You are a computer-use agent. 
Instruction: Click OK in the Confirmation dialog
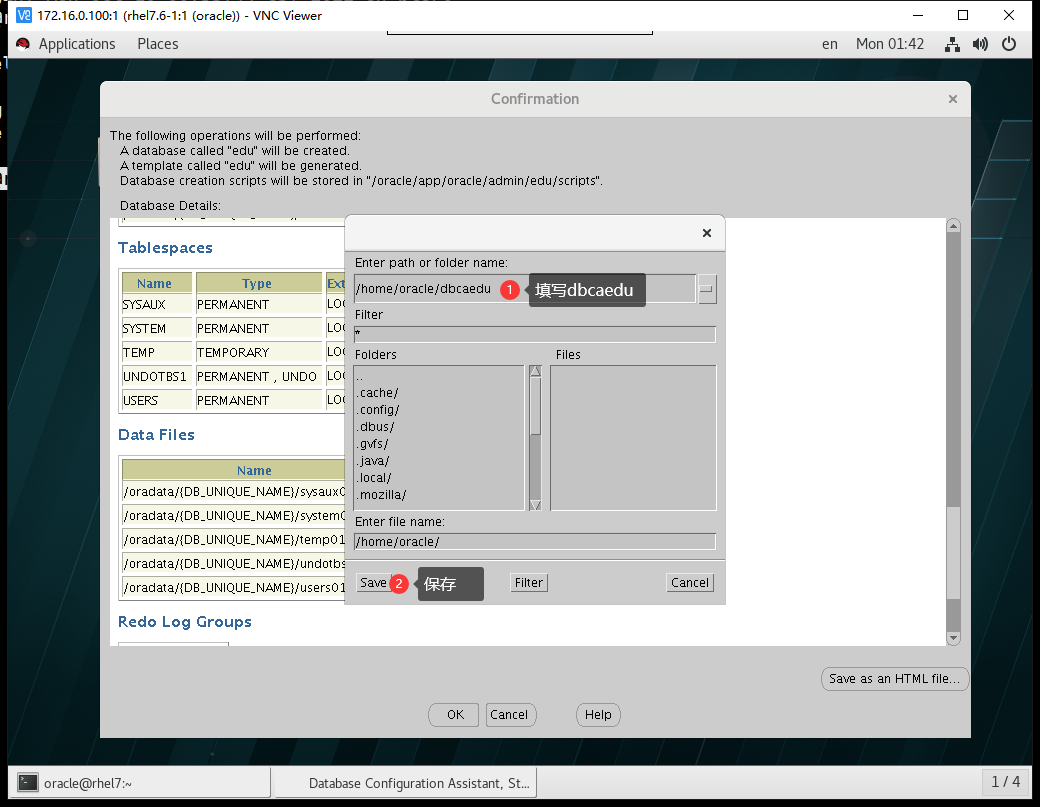(454, 715)
